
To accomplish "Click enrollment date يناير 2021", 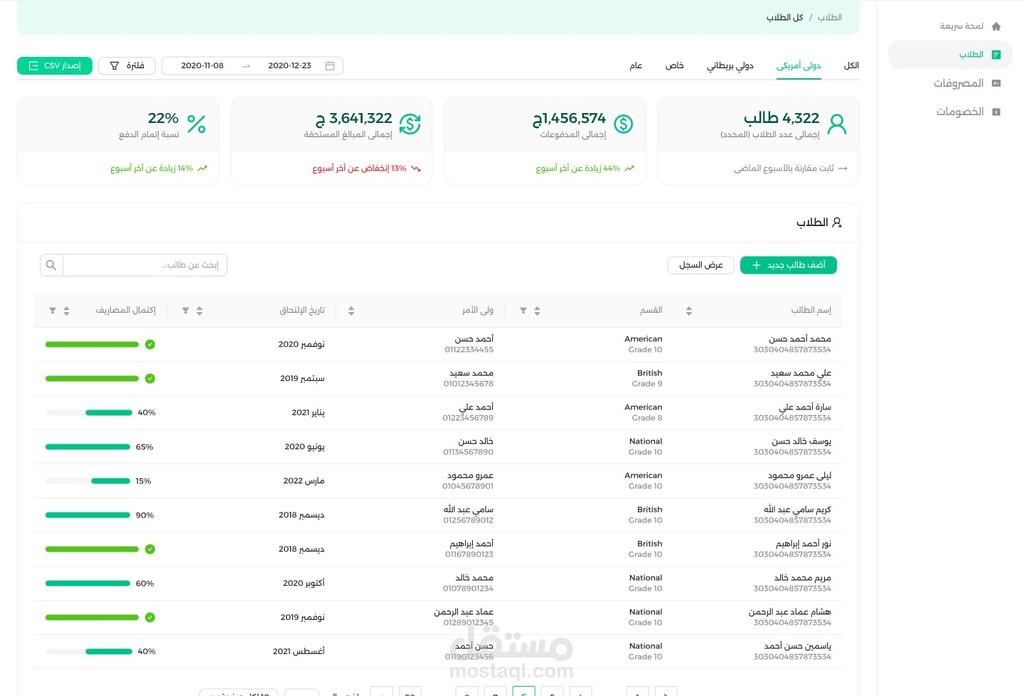I will point(308,413).
